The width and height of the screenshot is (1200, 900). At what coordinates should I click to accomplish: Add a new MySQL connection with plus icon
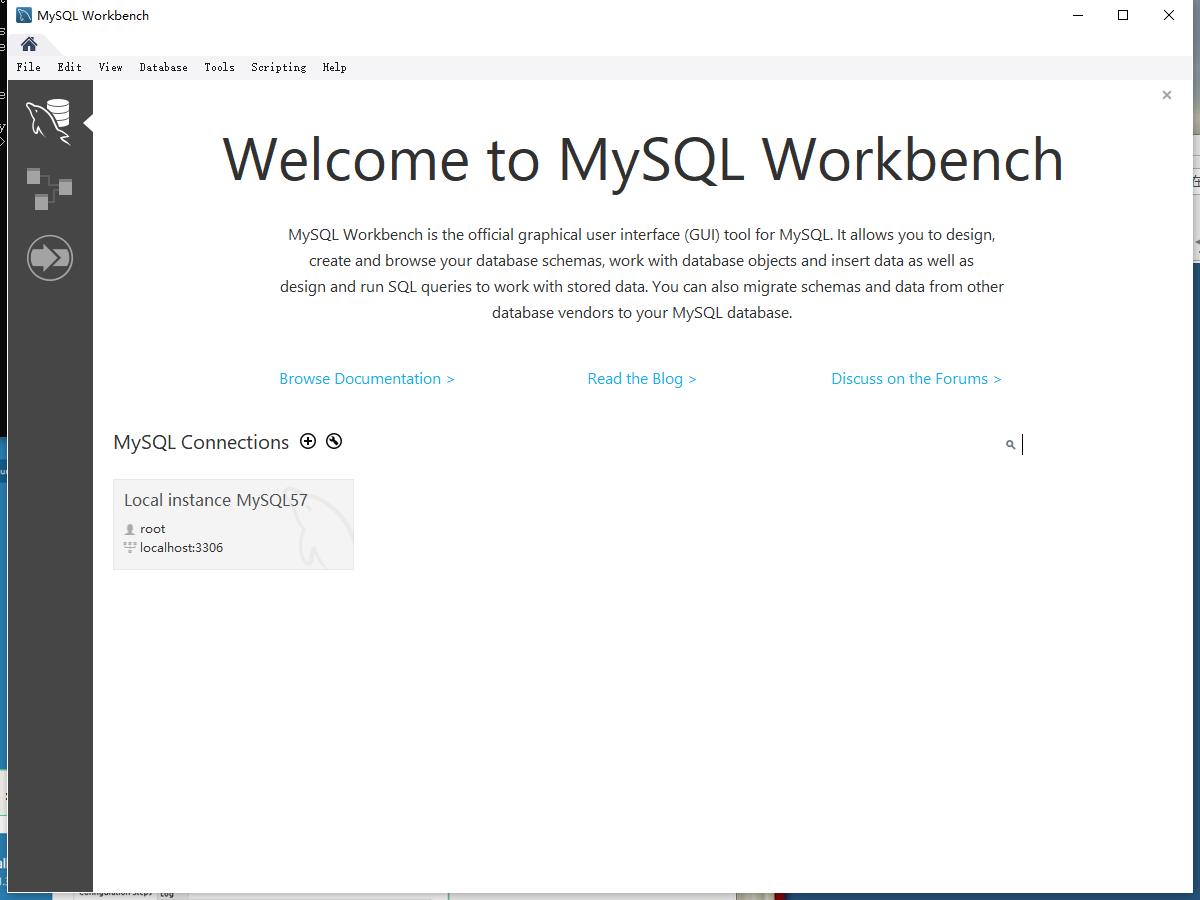[308, 441]
